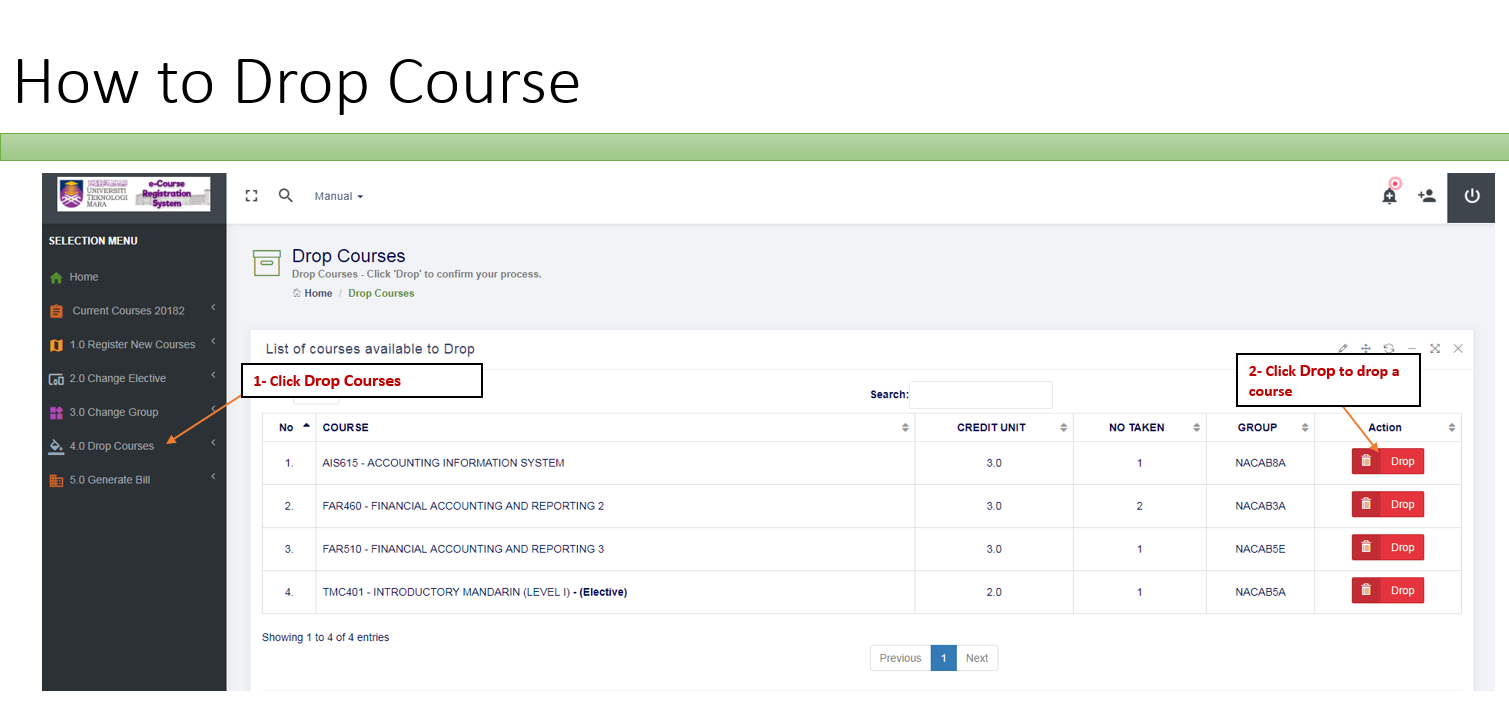The height and width of the screenshot is (720, 1509).
Task: Click the pencil edit icon on the panel
Action: (1343, 348)
